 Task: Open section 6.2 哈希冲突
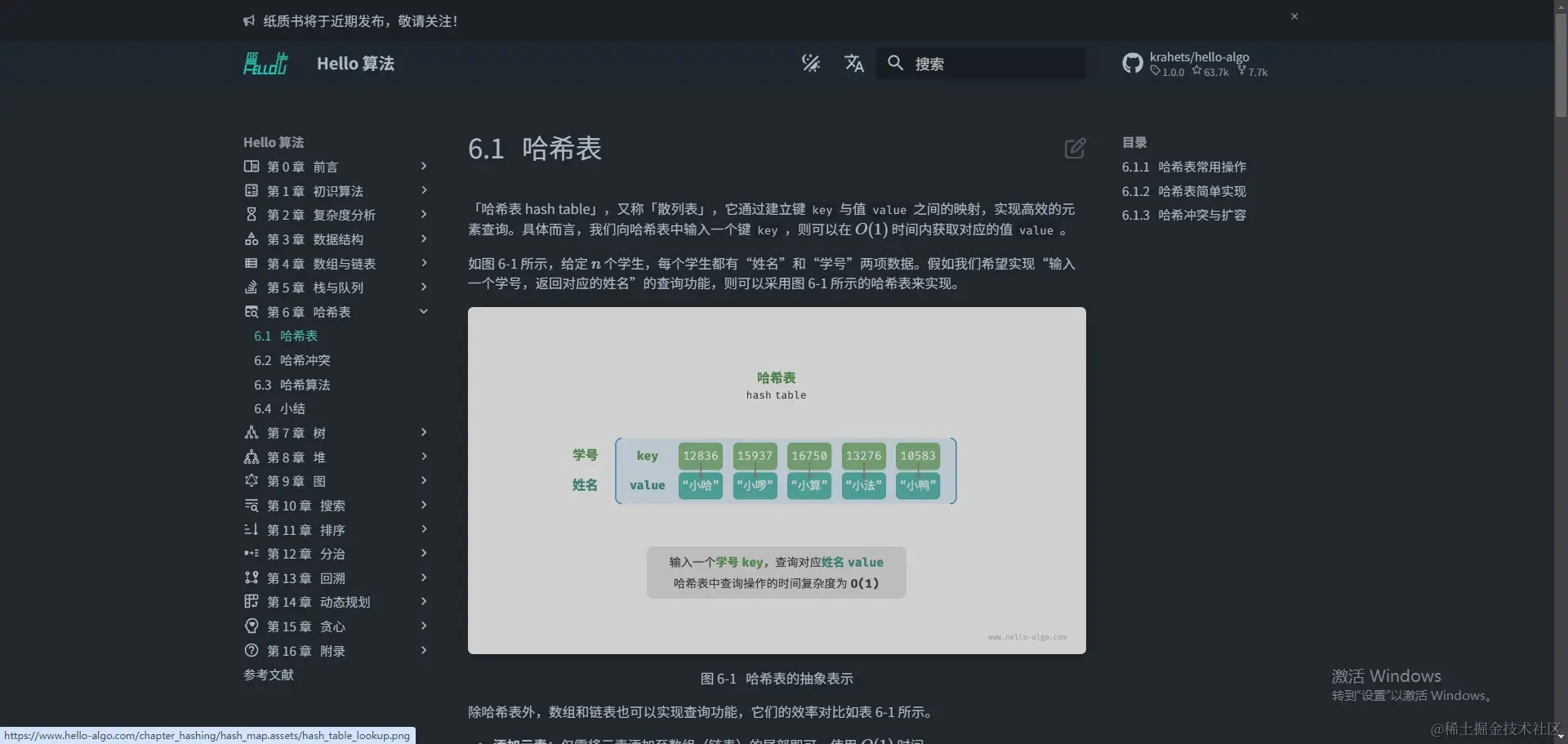point(292,360)
